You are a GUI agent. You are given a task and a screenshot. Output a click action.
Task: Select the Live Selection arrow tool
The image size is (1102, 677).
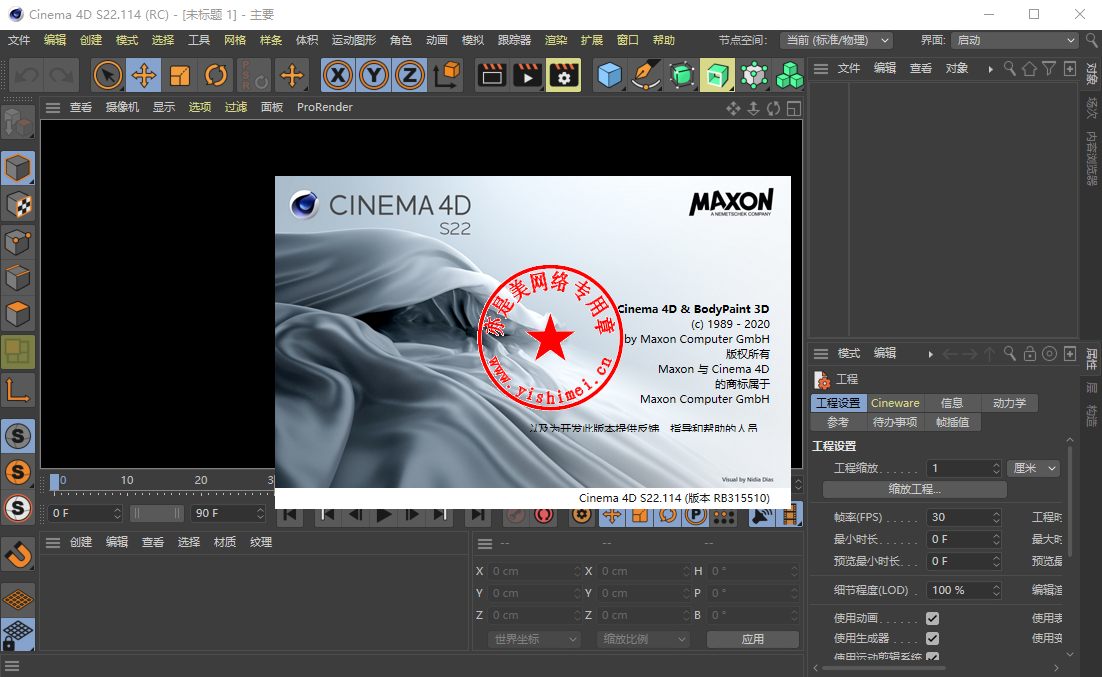coord(108,75)
